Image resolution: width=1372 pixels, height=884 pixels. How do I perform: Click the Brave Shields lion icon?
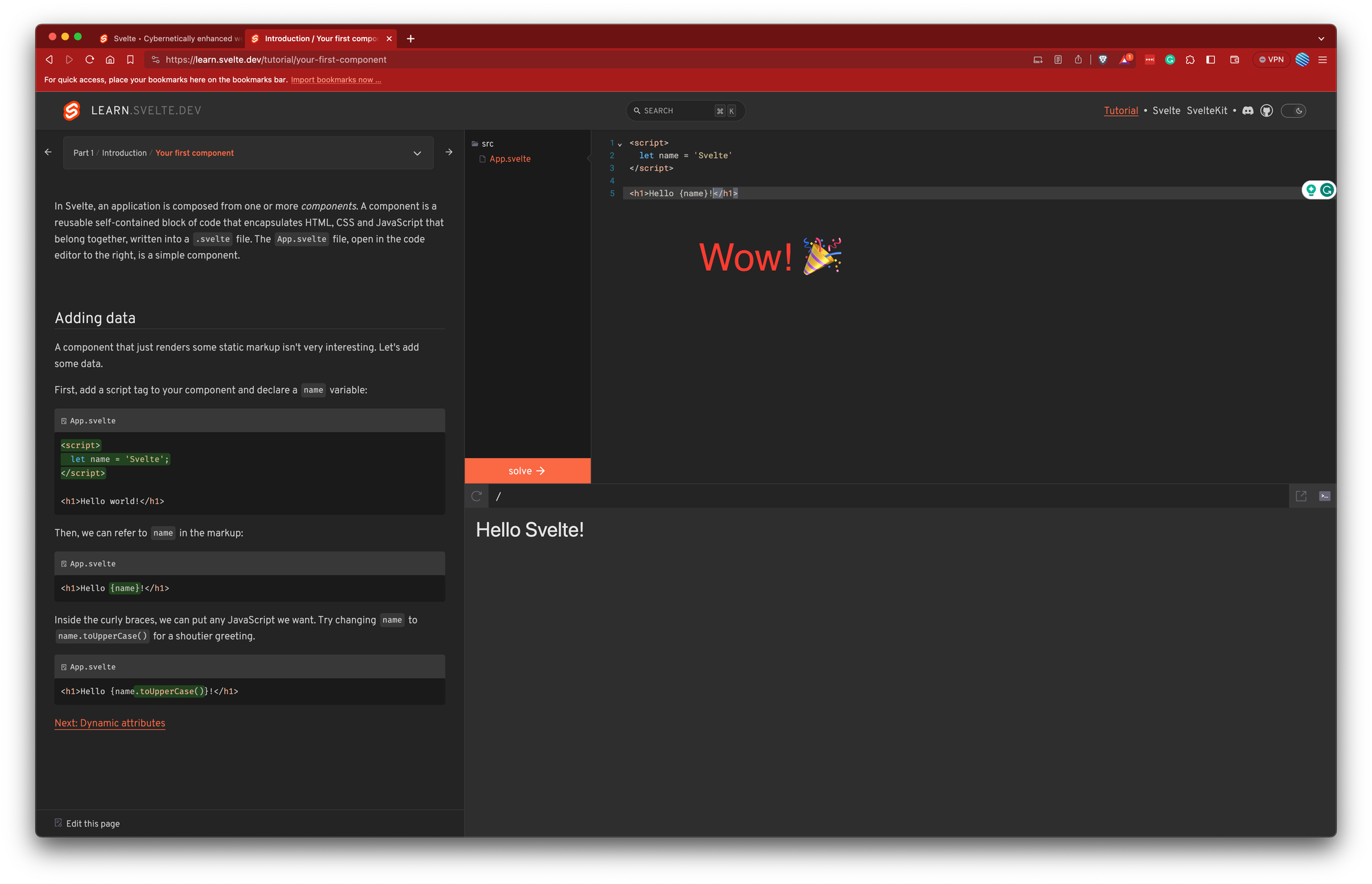click(1102, 60)
